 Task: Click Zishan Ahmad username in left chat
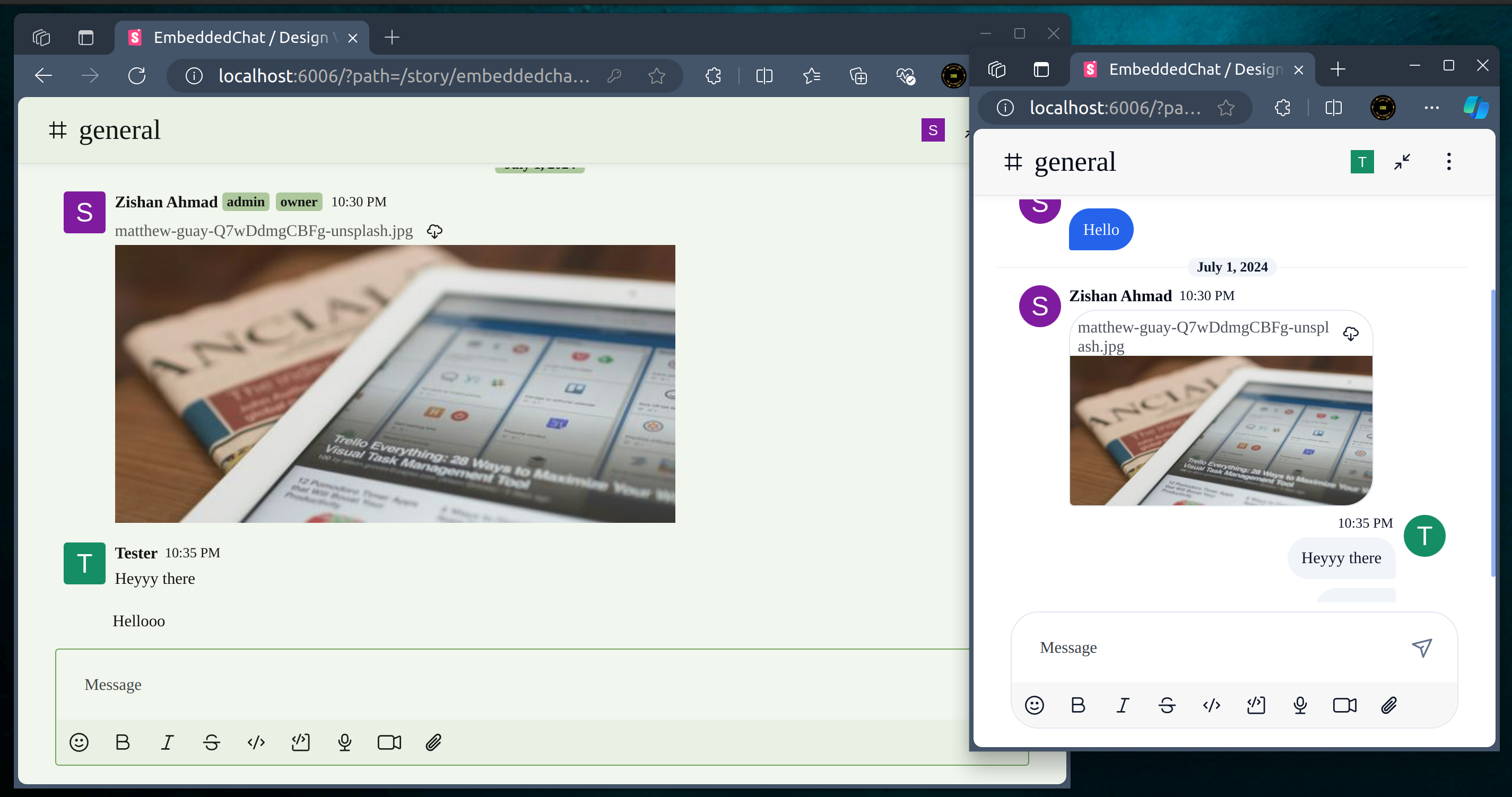pyautogui.click(x=166, y=202)
